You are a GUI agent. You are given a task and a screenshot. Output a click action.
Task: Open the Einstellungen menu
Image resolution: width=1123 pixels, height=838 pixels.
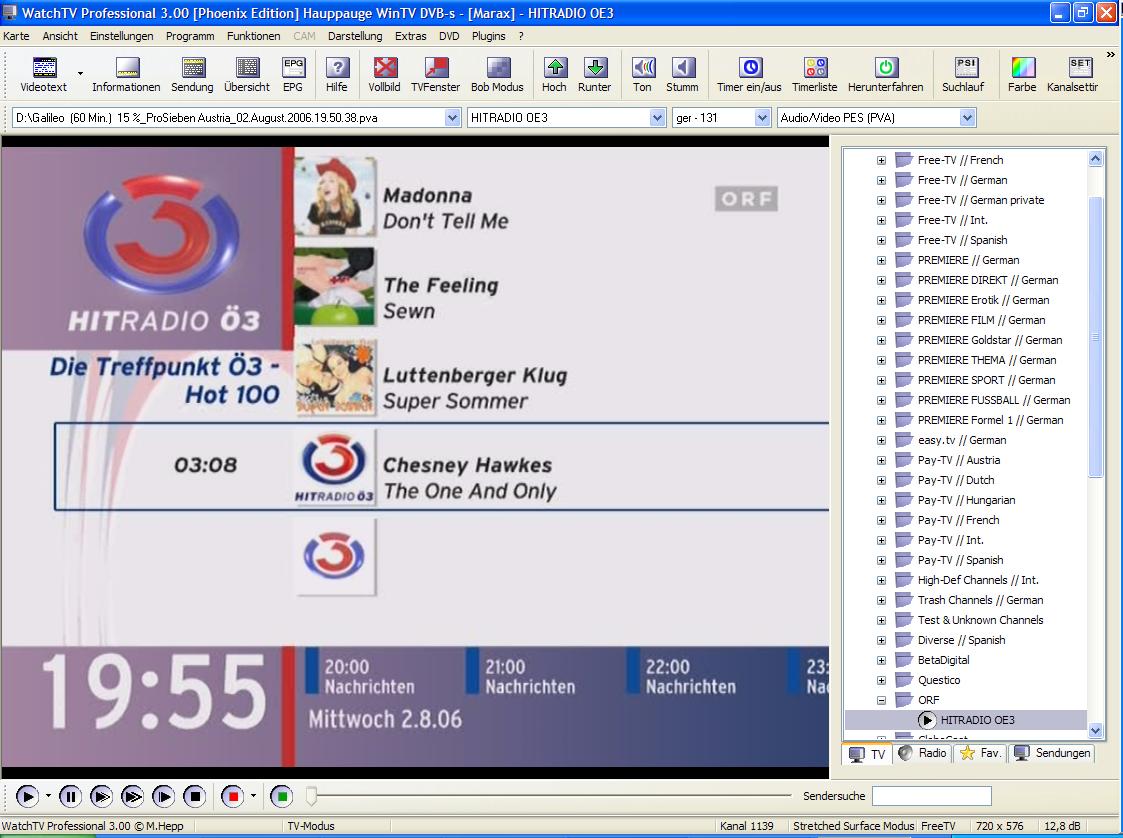pos(122,36)
